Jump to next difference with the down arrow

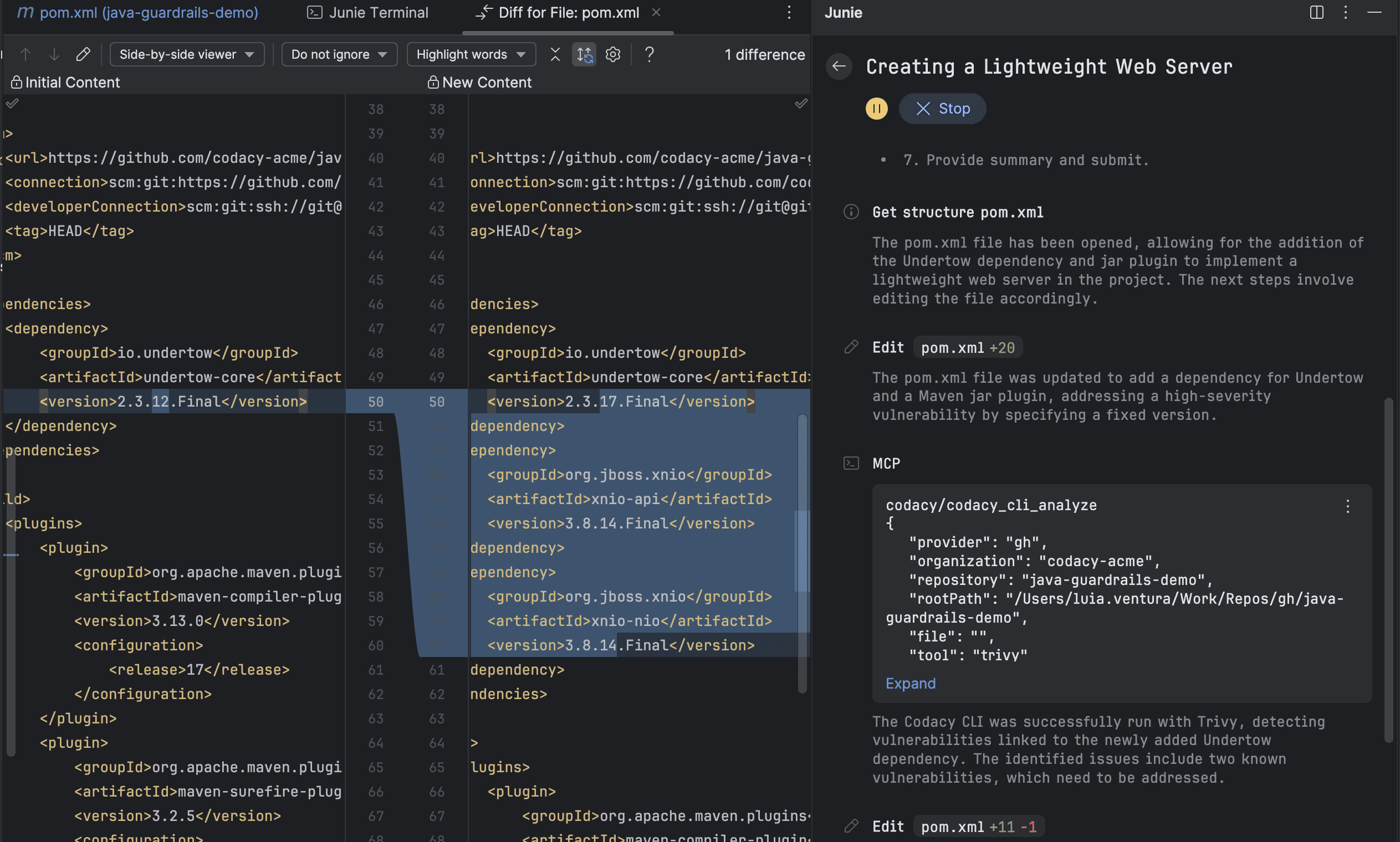tap(53, 54)
